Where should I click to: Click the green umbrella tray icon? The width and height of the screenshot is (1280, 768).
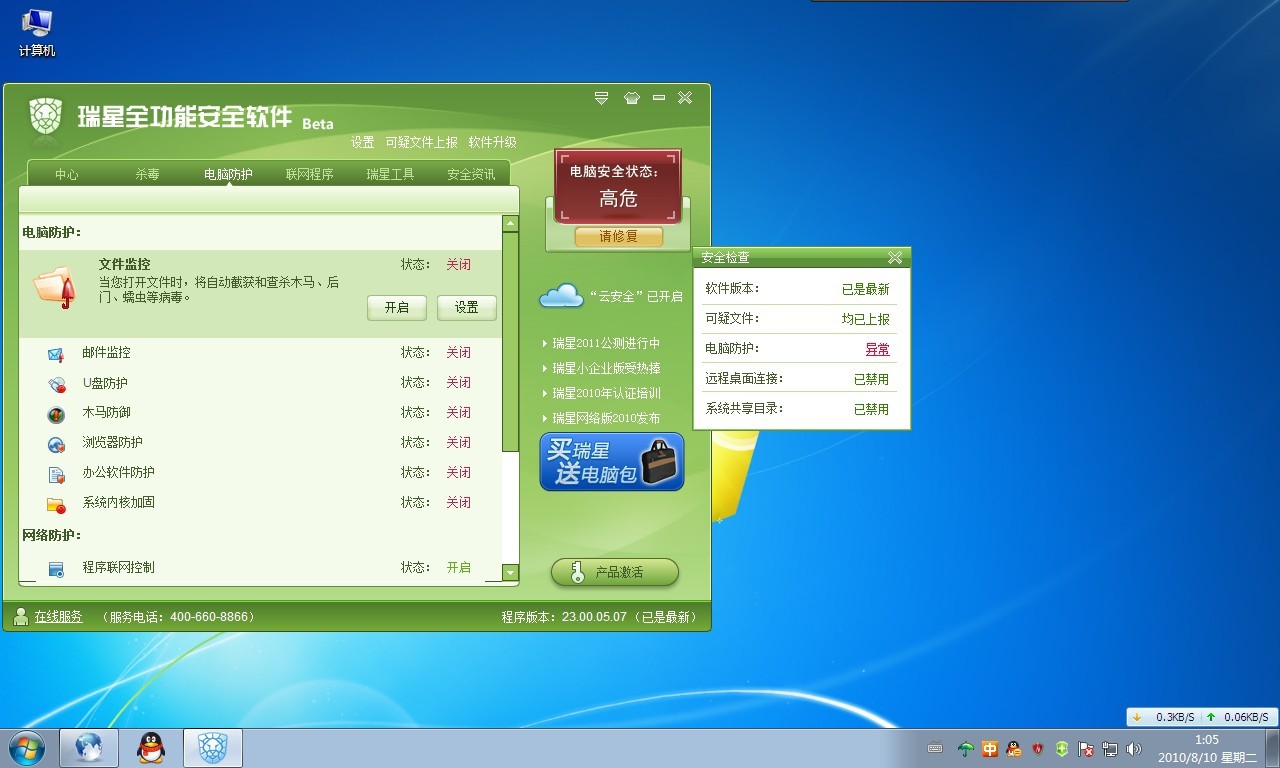tap(966, 749)
